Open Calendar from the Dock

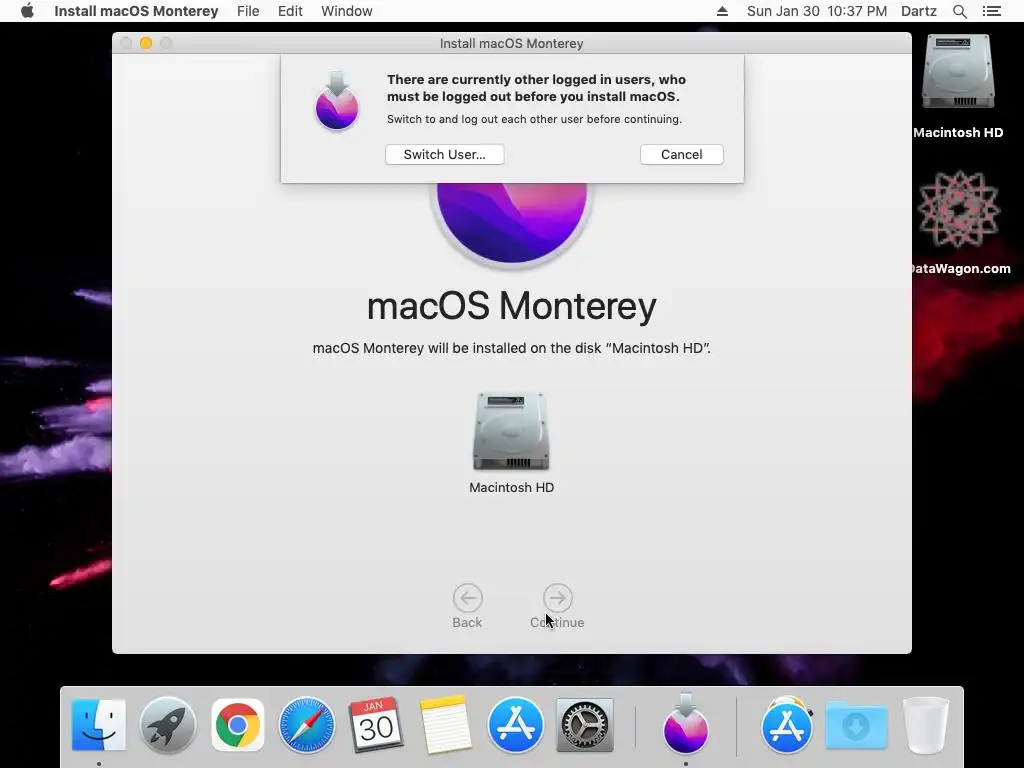pyautogui.click(x=376, y=724)
